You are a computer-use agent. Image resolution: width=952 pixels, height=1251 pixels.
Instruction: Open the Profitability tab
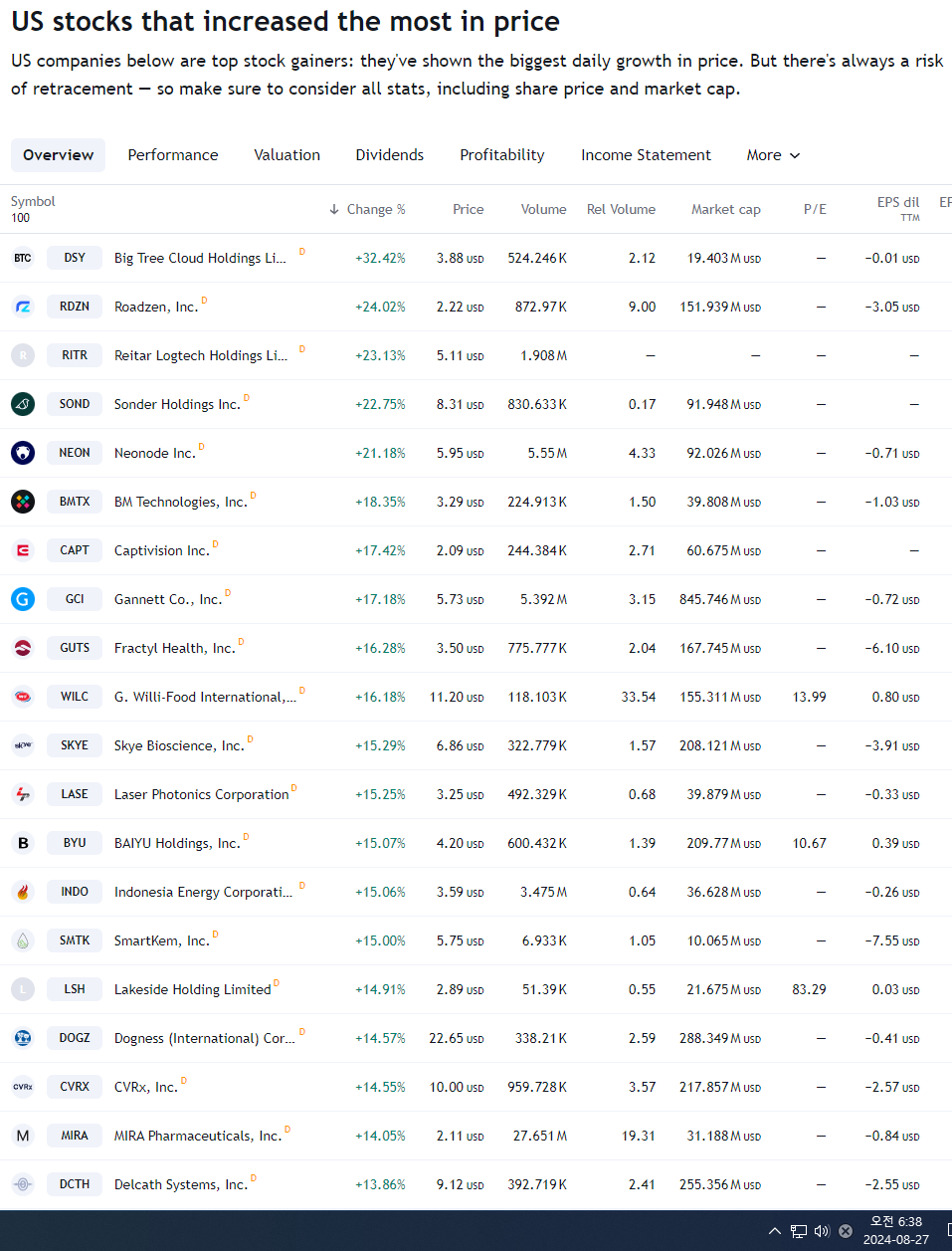502,155
